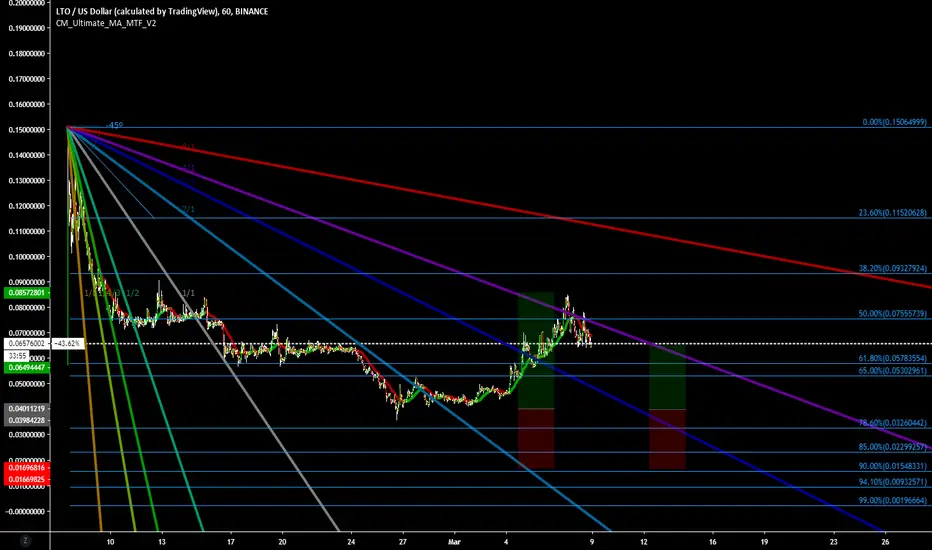Click the 38.20%(0.09327924) Fibonacci level label
This screenshot has height=550, width=932.
(x=892, y=268)
